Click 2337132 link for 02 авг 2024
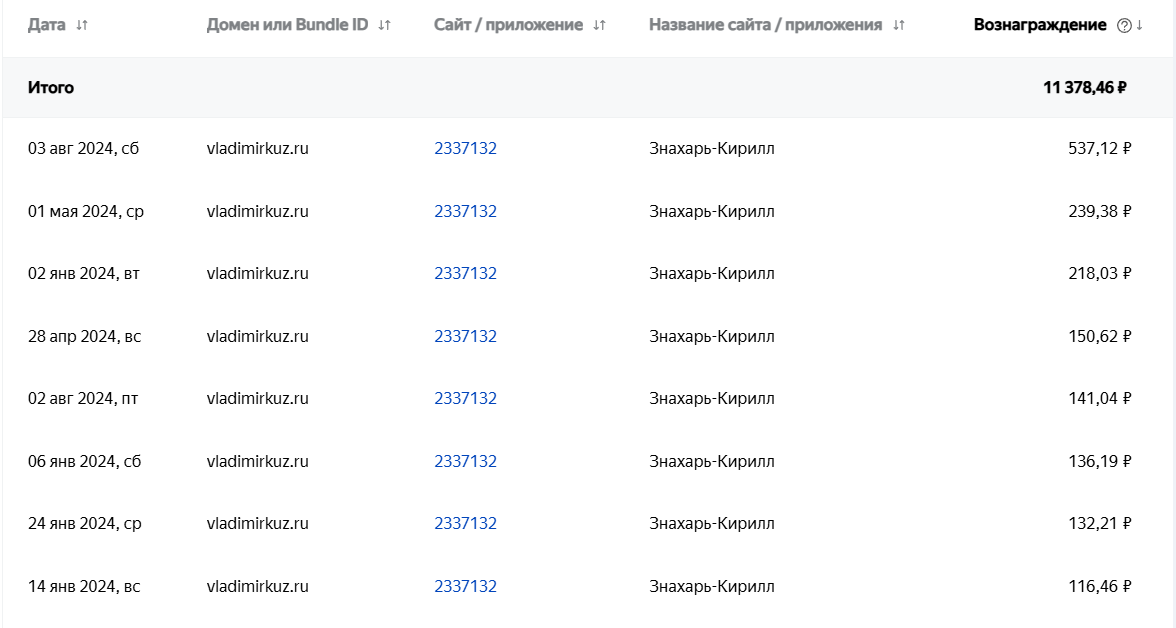Screen dimensions: 1176x628 465,398
